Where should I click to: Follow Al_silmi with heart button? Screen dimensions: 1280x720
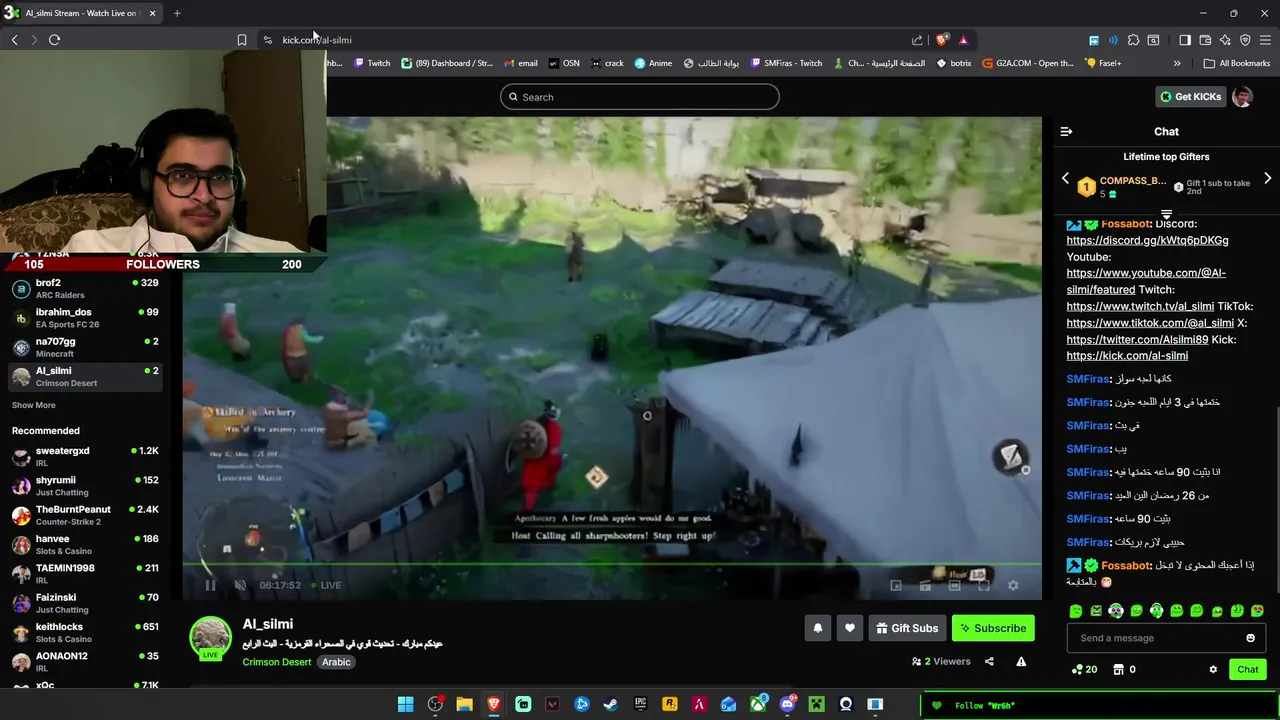click(x=849, y=628)
